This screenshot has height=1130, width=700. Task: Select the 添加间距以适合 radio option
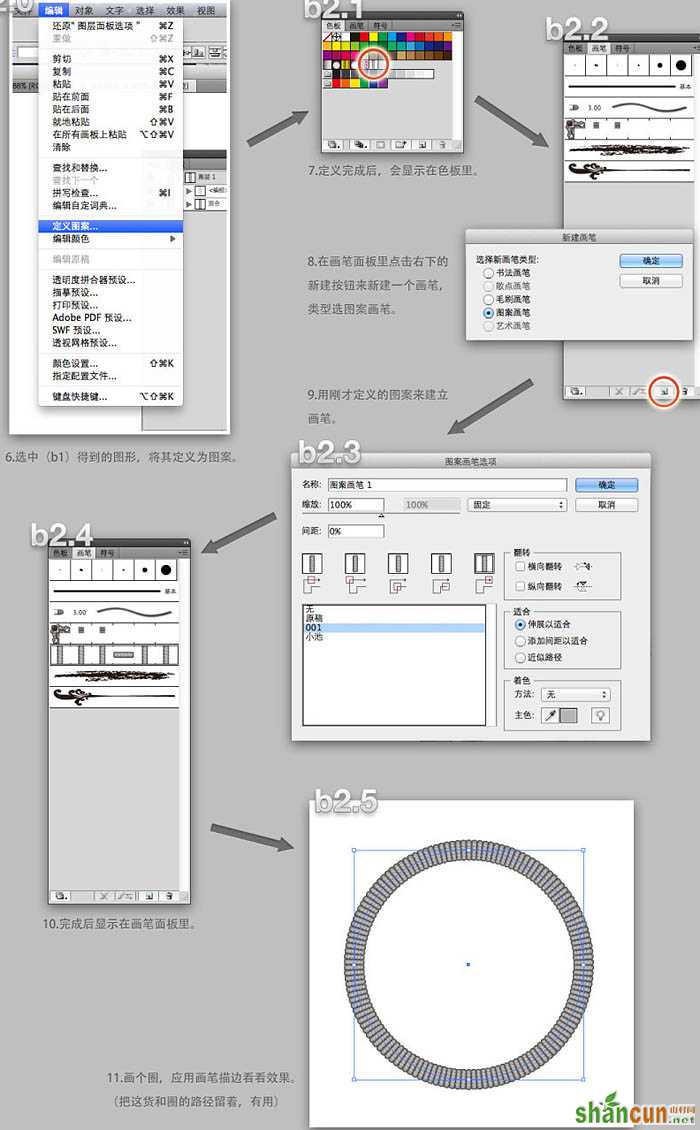pos(520,641)
